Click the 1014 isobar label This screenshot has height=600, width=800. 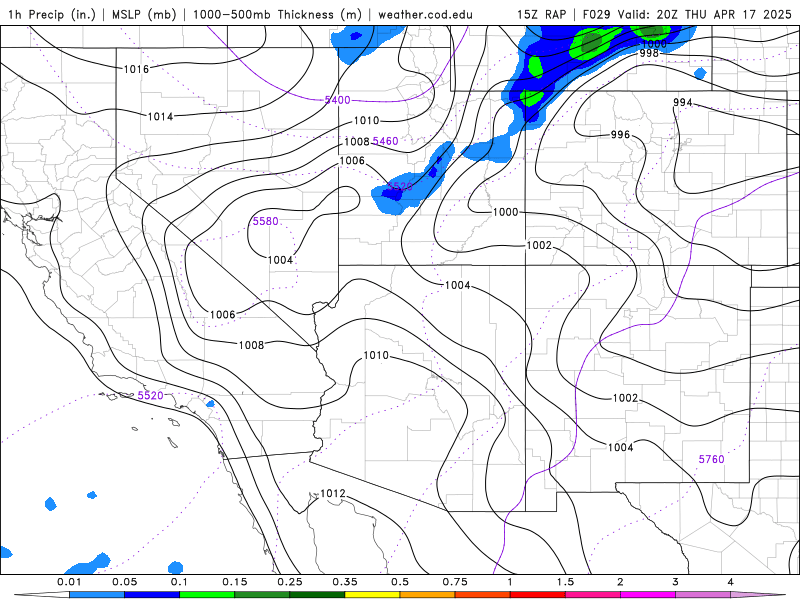[160, 116]
